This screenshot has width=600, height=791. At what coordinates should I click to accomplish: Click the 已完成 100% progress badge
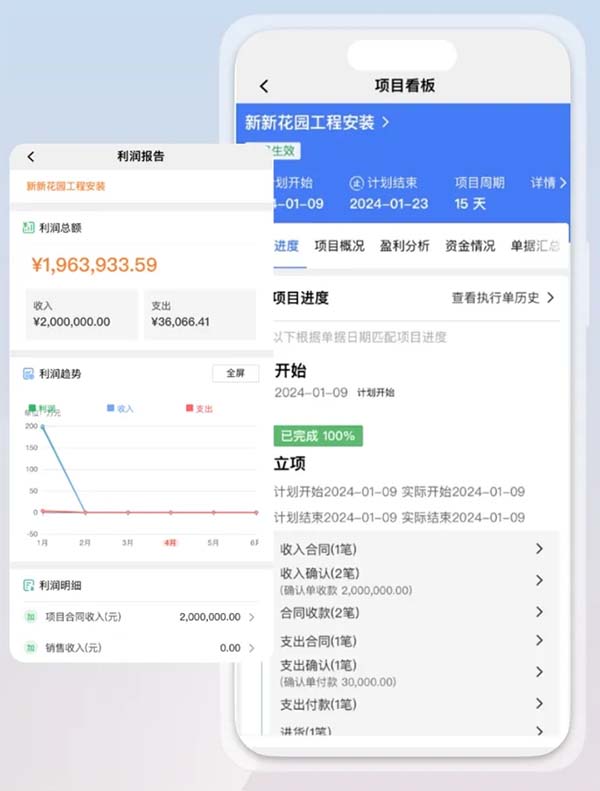point(317,436)
